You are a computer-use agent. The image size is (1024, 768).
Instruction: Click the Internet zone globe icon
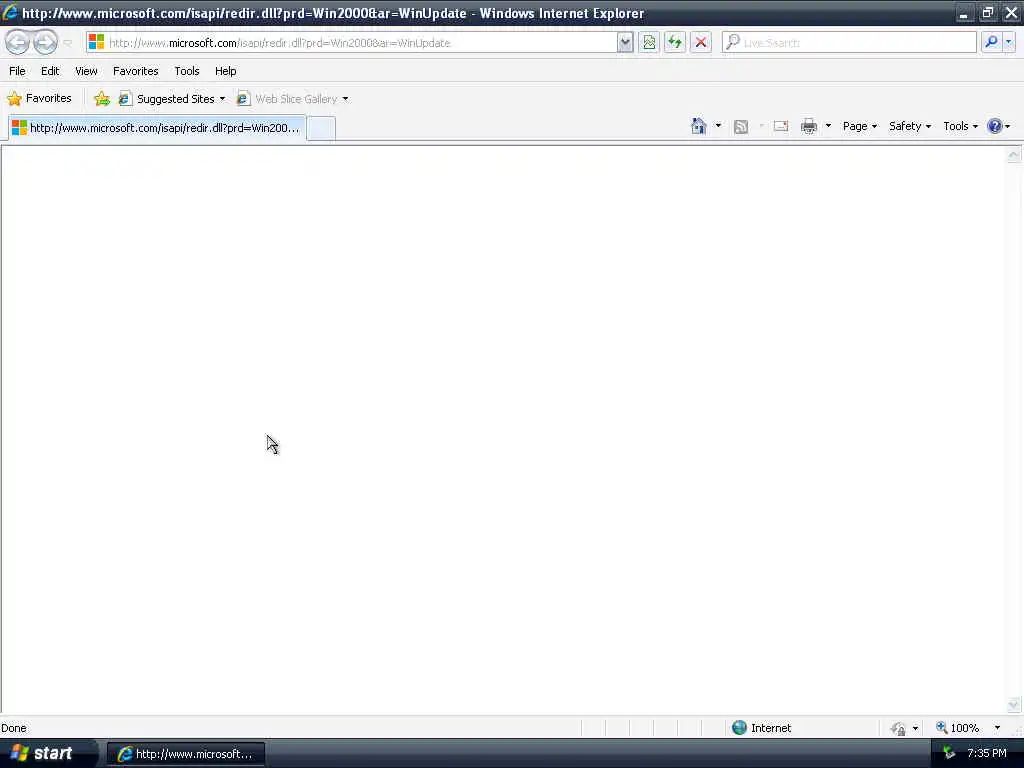click(x=739, y=728)
